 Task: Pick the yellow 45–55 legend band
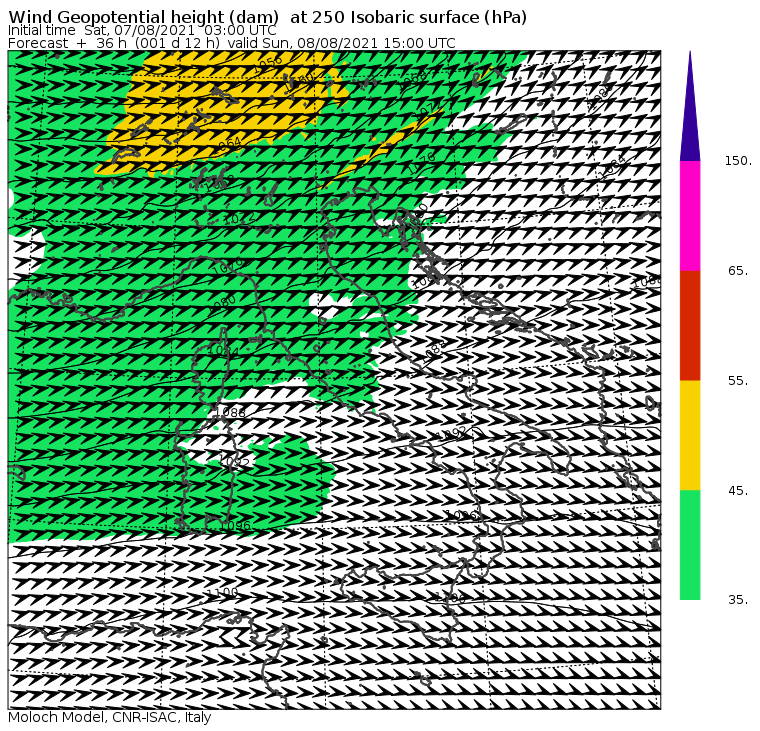click(x=690, y=435)
